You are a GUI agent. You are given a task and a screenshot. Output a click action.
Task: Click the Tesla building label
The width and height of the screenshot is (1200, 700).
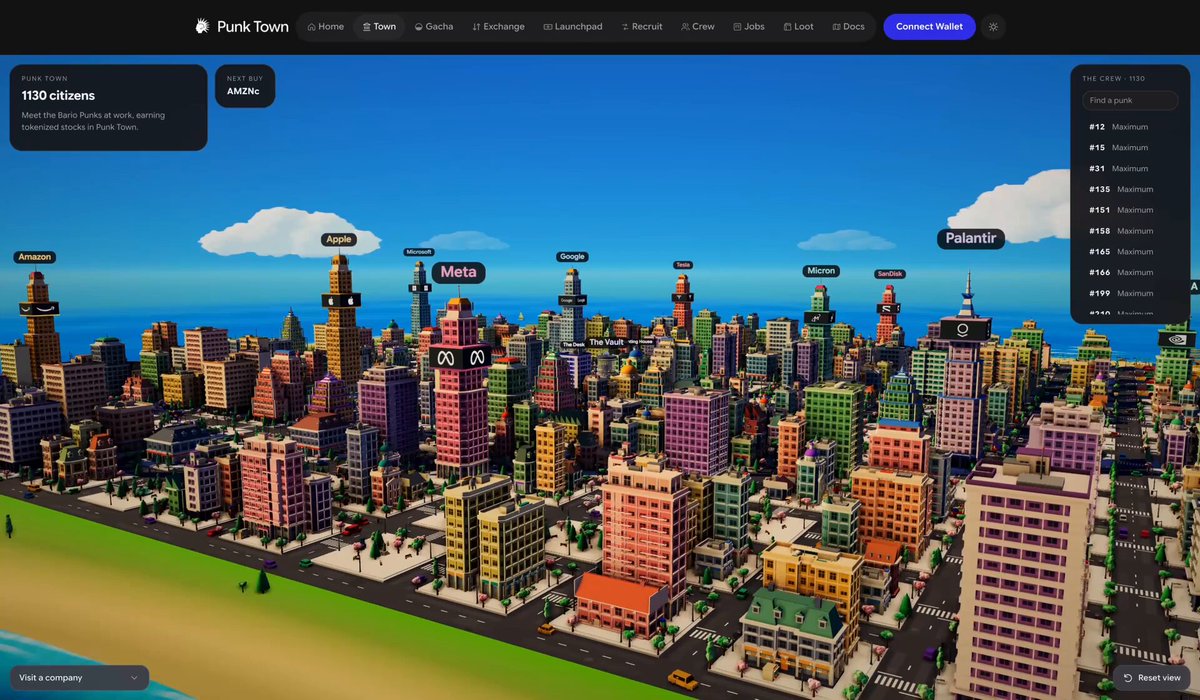tap(683, 265)
